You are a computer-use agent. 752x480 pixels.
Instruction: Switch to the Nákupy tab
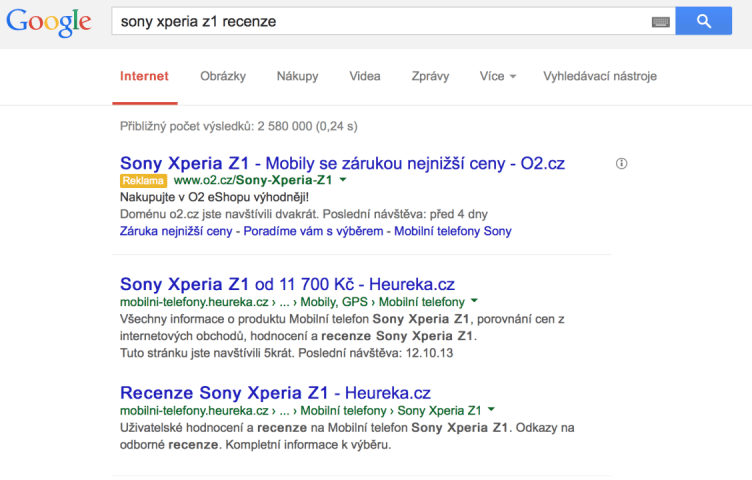[x=297, y=76]
